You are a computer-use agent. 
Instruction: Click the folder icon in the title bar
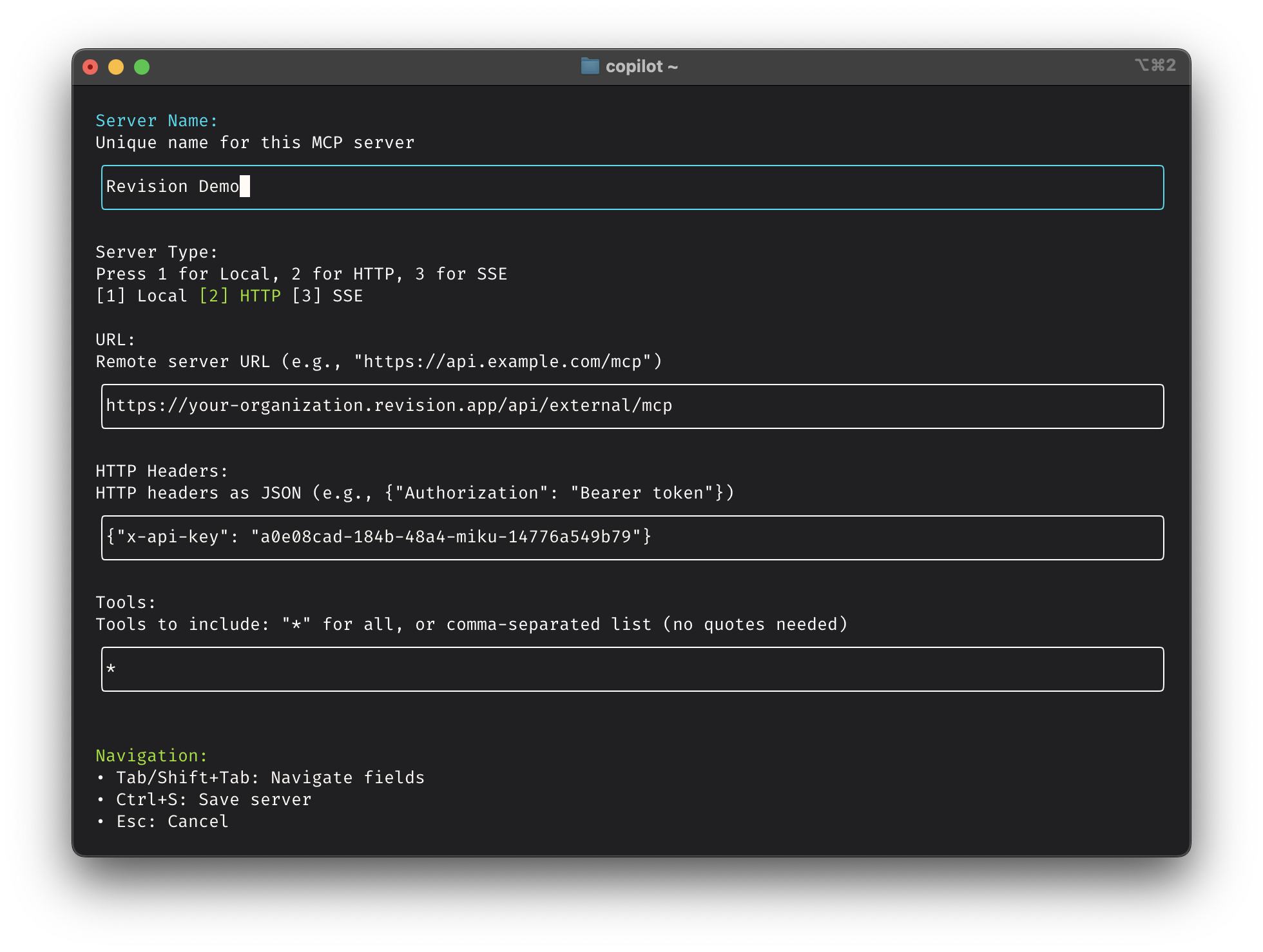[590, 66]
